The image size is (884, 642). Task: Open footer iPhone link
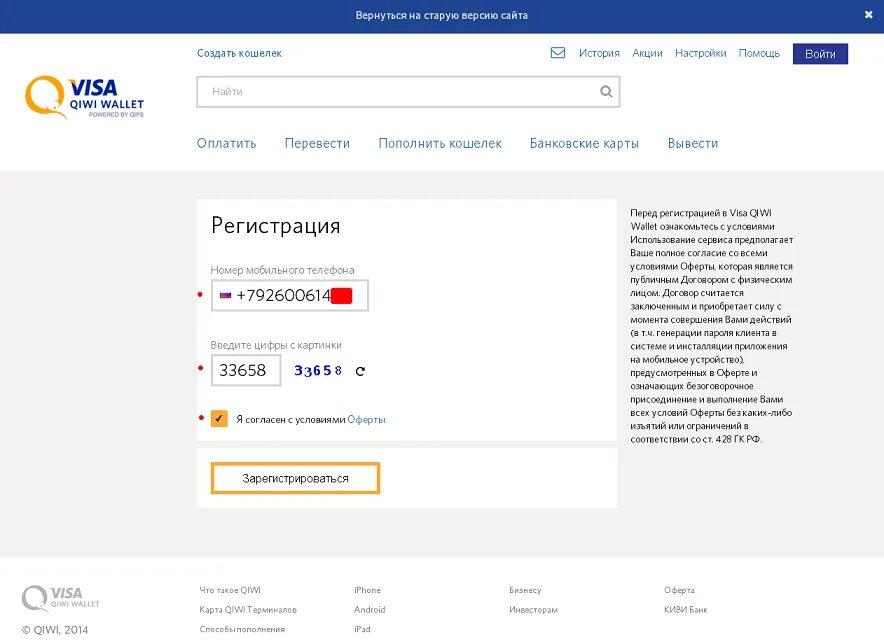point(367,590)
